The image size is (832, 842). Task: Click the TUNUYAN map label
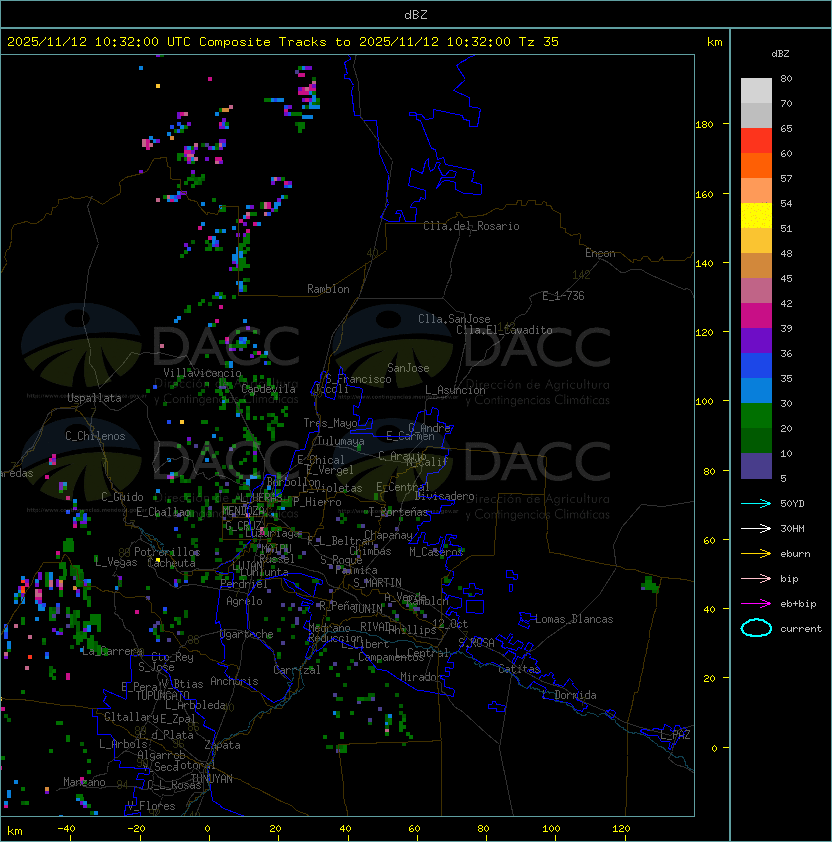[212, 779]
